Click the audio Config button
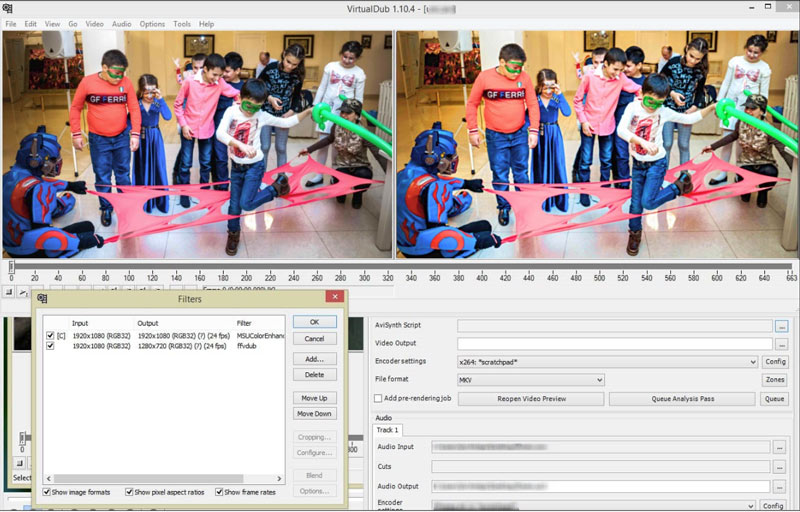This screenshot has height=512, width=800. coord(773,505)
